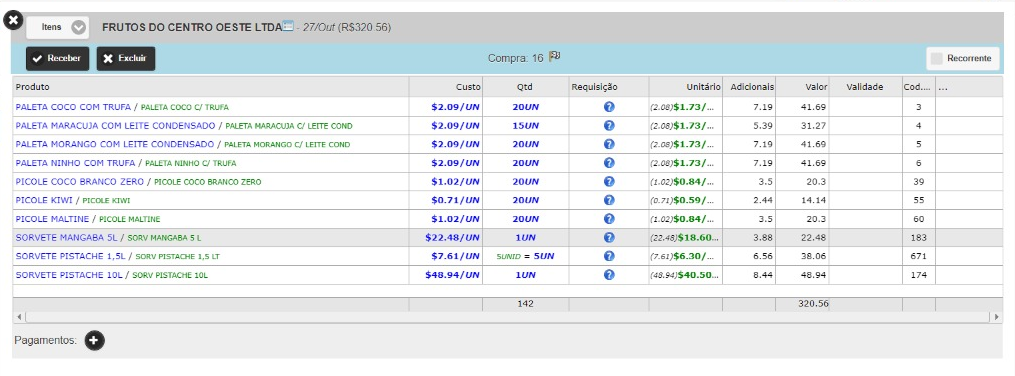Click the 38.06 value for PISTACHE 1,5L
The height and width of the screenshot is (376, 1015).
[813, 256]
